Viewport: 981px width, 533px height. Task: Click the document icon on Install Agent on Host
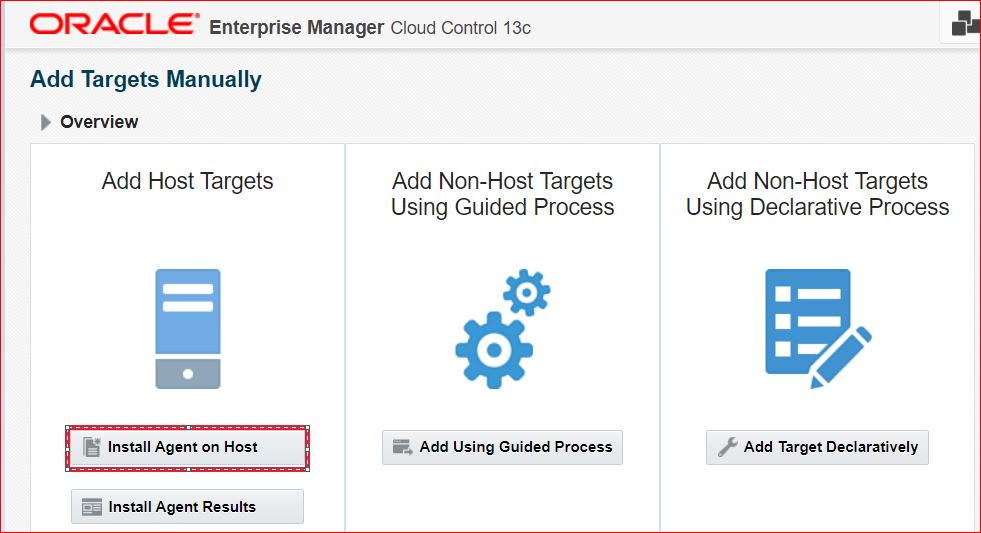92,447
